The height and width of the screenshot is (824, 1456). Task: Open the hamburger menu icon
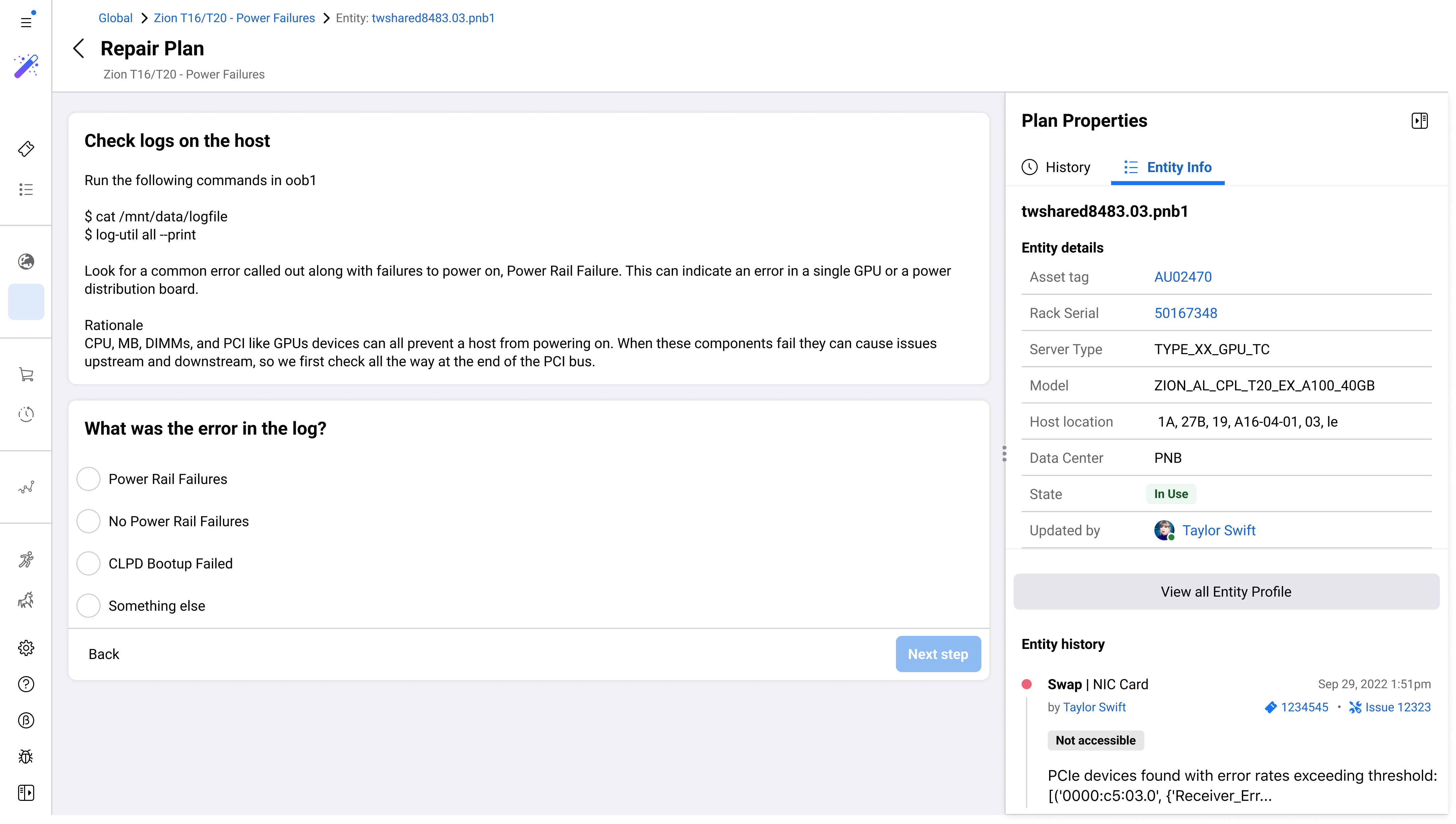pos(26,22)
